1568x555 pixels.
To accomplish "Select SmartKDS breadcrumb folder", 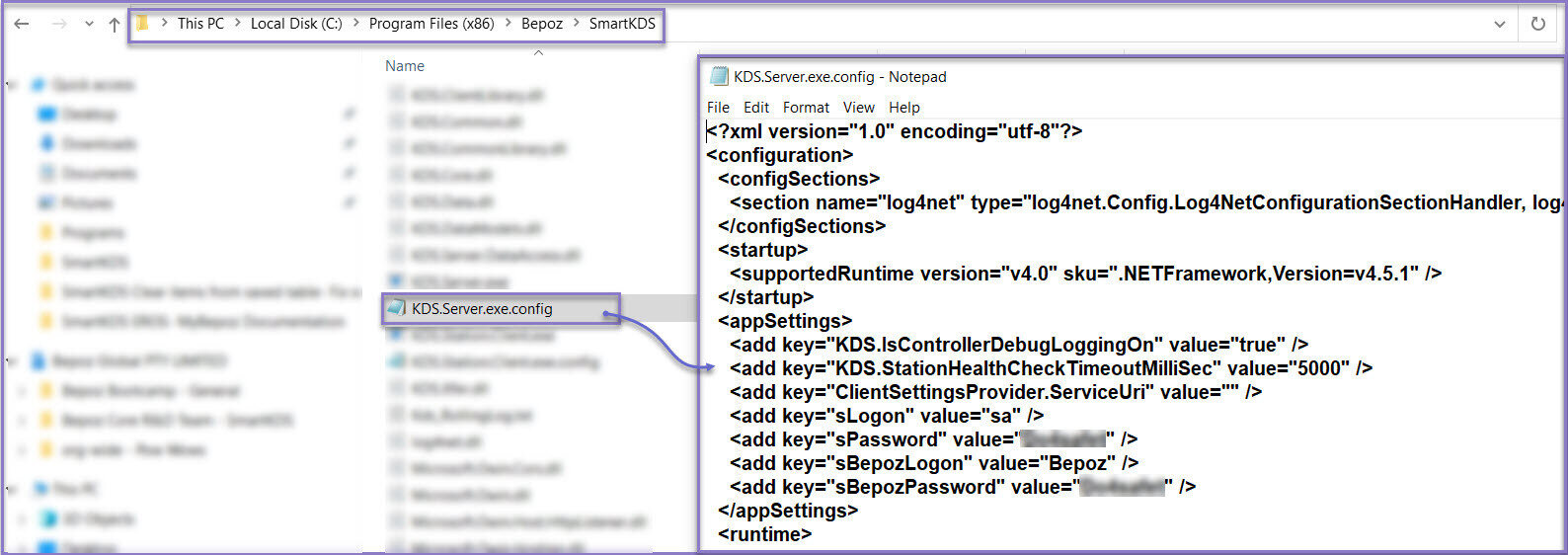I will tap(622, 24).
